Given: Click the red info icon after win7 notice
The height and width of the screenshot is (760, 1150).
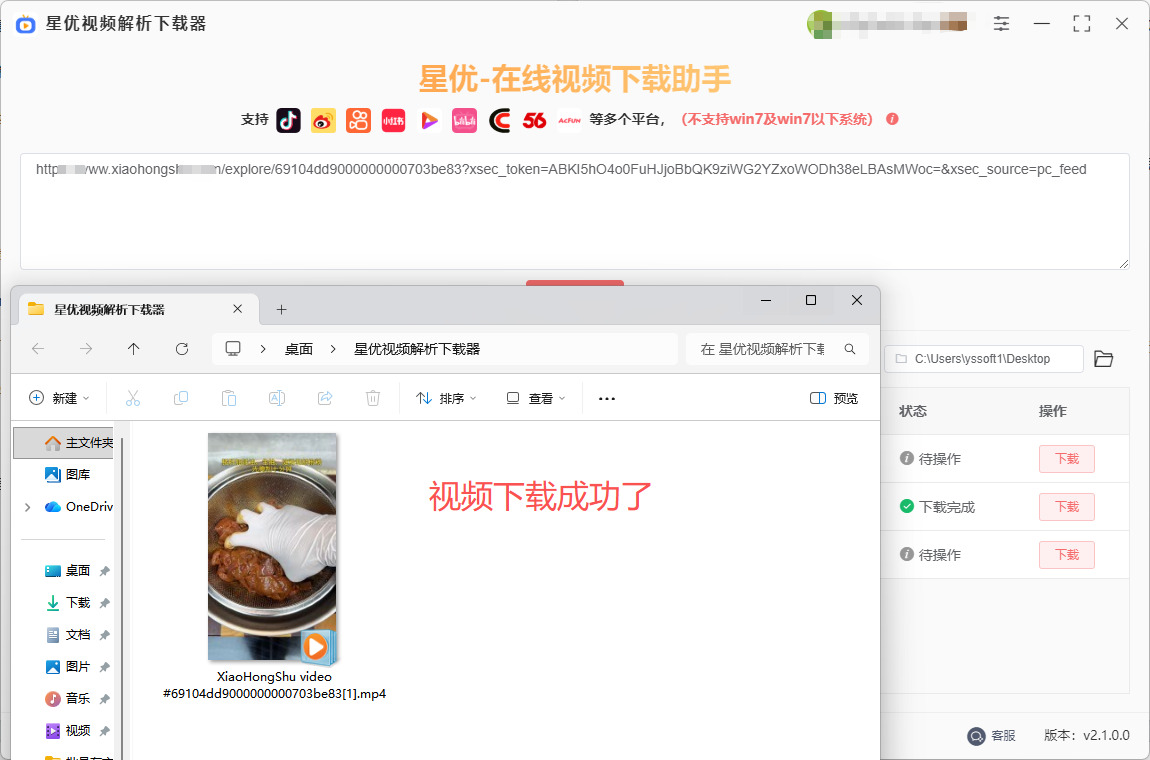Looking at the screenshot, I should coord(893,119).
